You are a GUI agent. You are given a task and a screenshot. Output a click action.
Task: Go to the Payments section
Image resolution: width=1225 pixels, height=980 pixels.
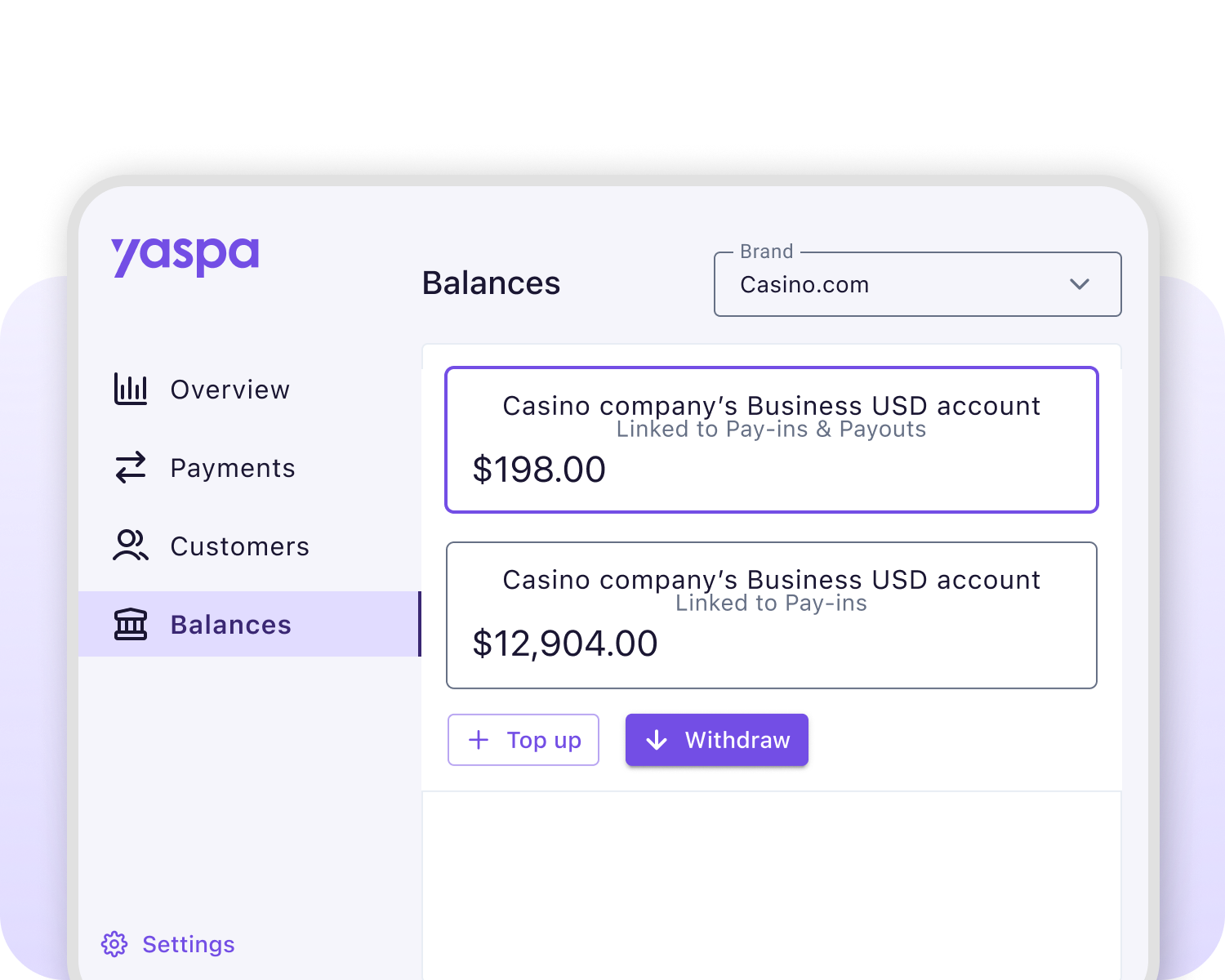233,468
